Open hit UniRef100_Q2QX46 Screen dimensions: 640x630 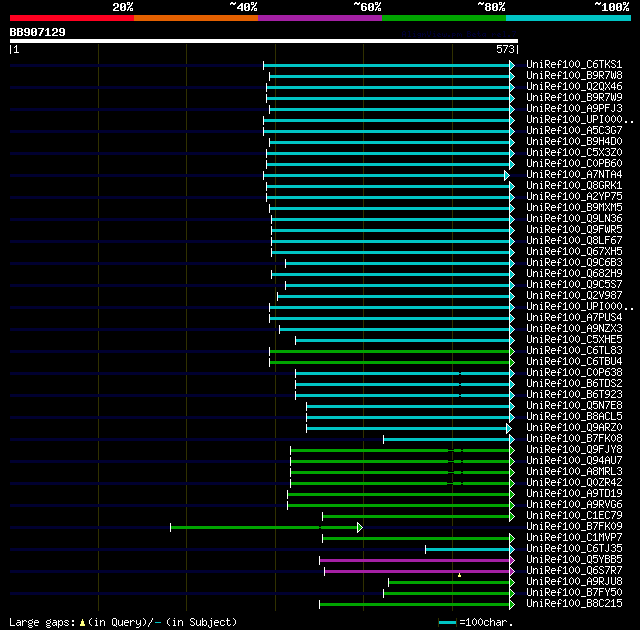(574, 87)
